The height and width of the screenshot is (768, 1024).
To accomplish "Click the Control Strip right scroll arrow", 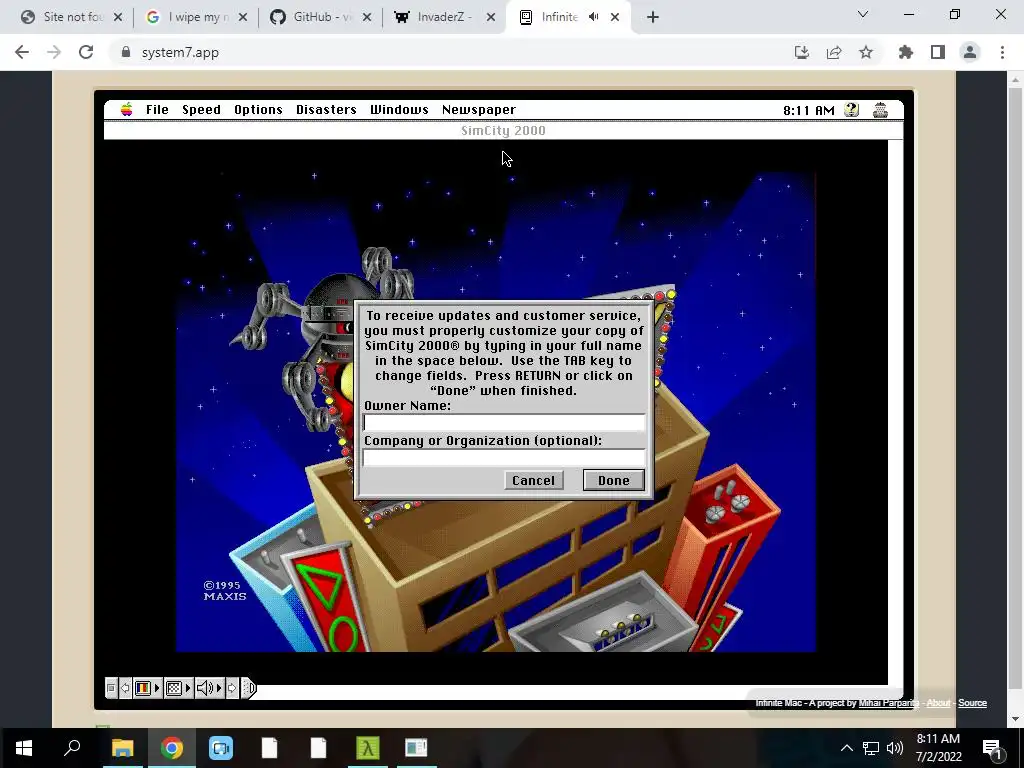I will [232, 688].
